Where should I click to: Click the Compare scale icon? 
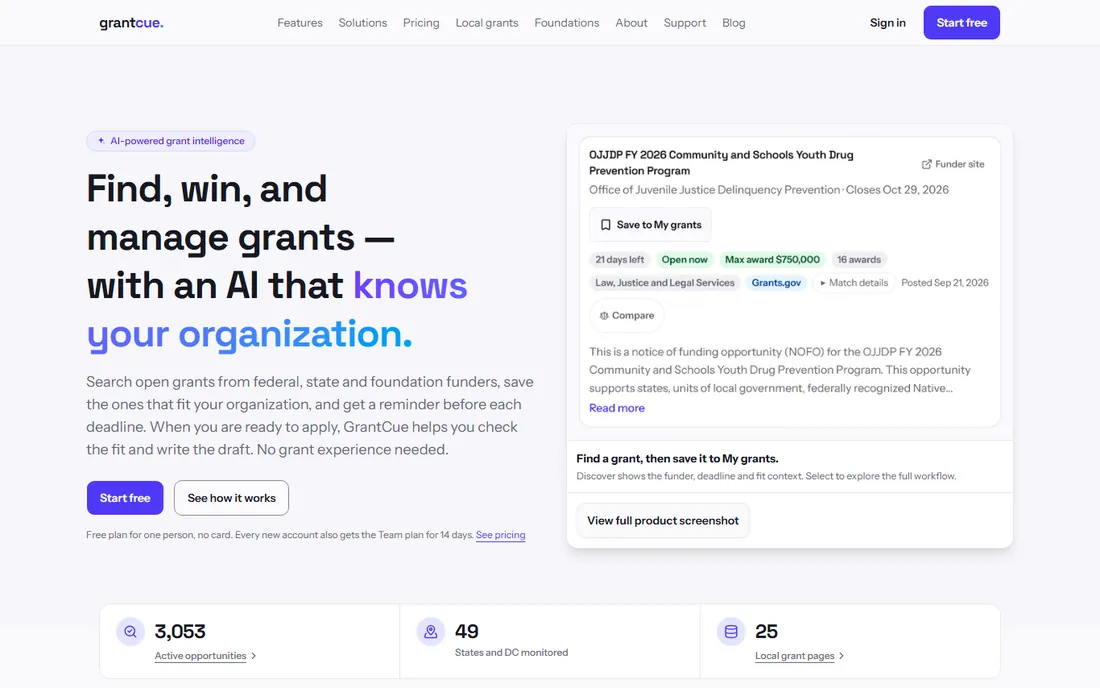tap(604, 316)
